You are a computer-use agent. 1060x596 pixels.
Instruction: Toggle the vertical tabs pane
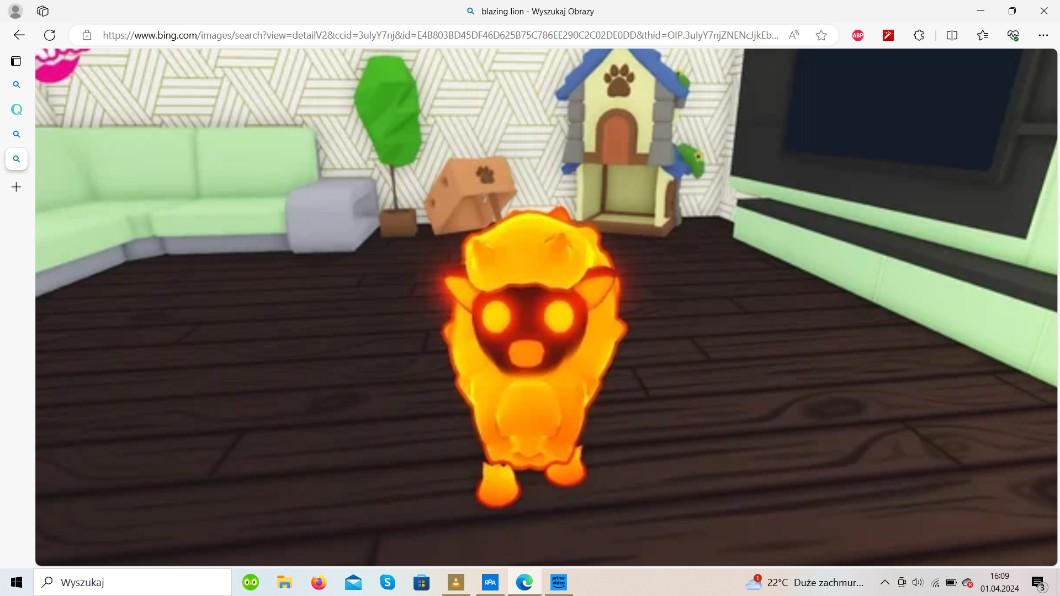pyautogui.click(x=16, y=61)
